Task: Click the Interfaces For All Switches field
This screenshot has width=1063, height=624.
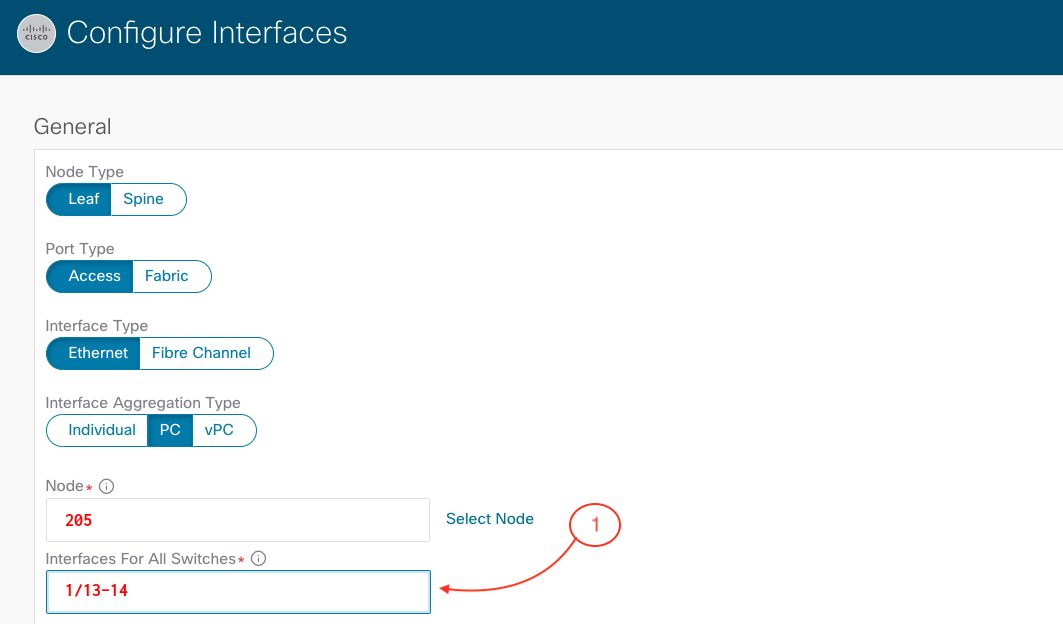Action: tap(238, 591)
